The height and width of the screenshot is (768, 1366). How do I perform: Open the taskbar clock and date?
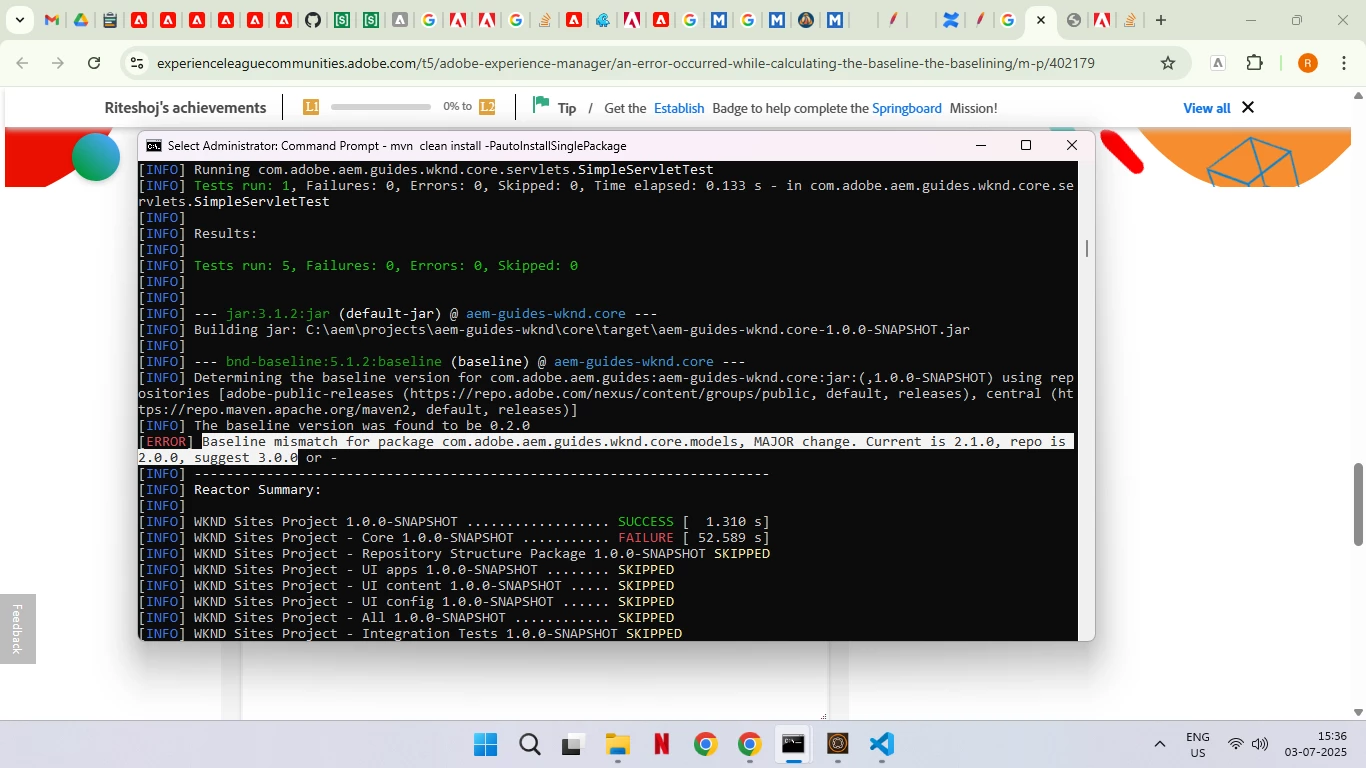1316,744
